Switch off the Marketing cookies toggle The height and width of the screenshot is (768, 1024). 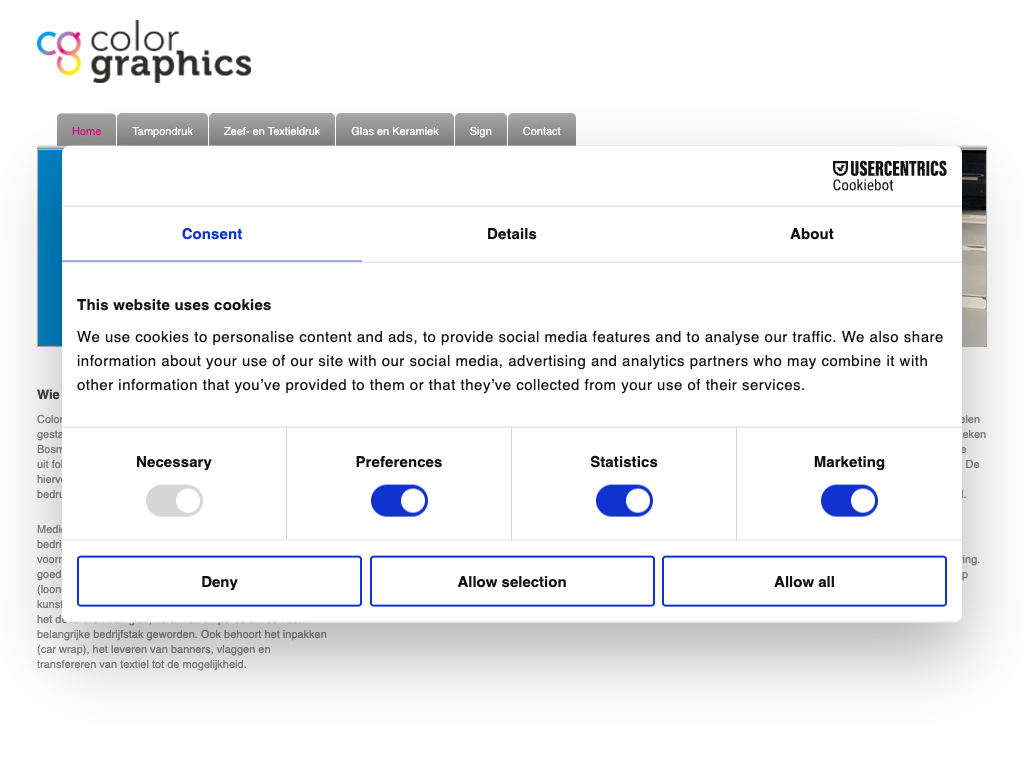tap(849, 501)
